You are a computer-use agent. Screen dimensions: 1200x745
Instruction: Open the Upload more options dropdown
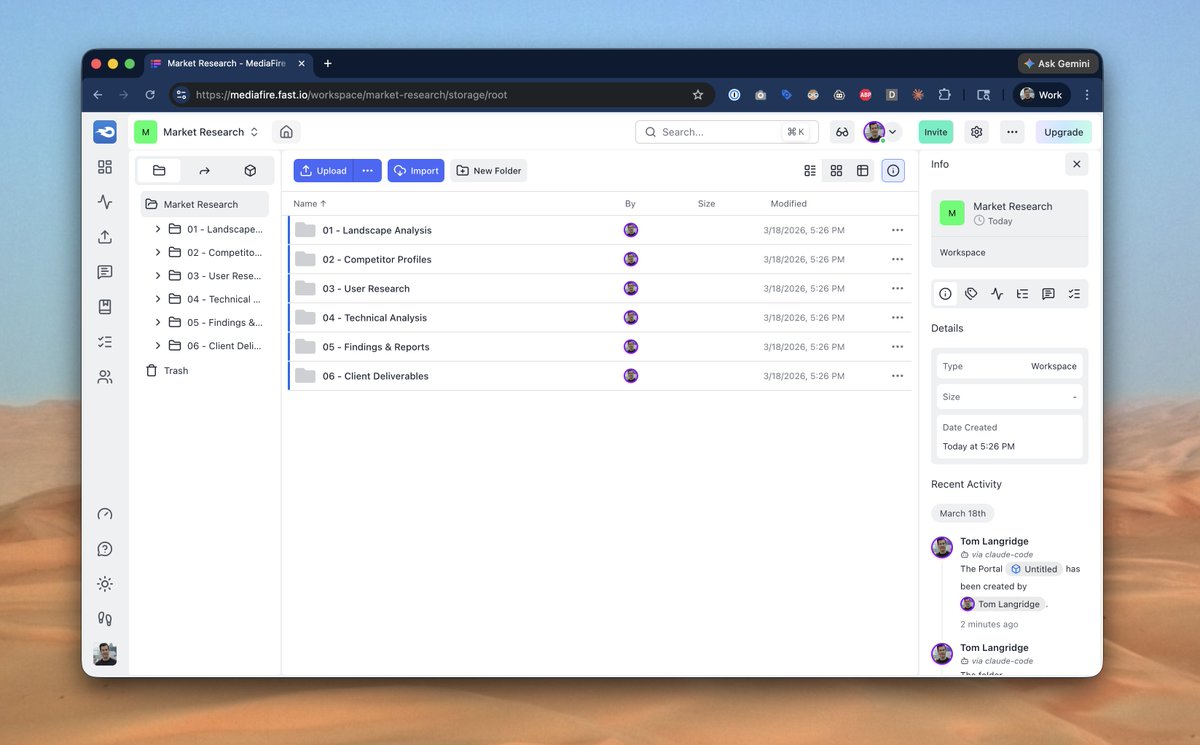[x=368, y=171]
